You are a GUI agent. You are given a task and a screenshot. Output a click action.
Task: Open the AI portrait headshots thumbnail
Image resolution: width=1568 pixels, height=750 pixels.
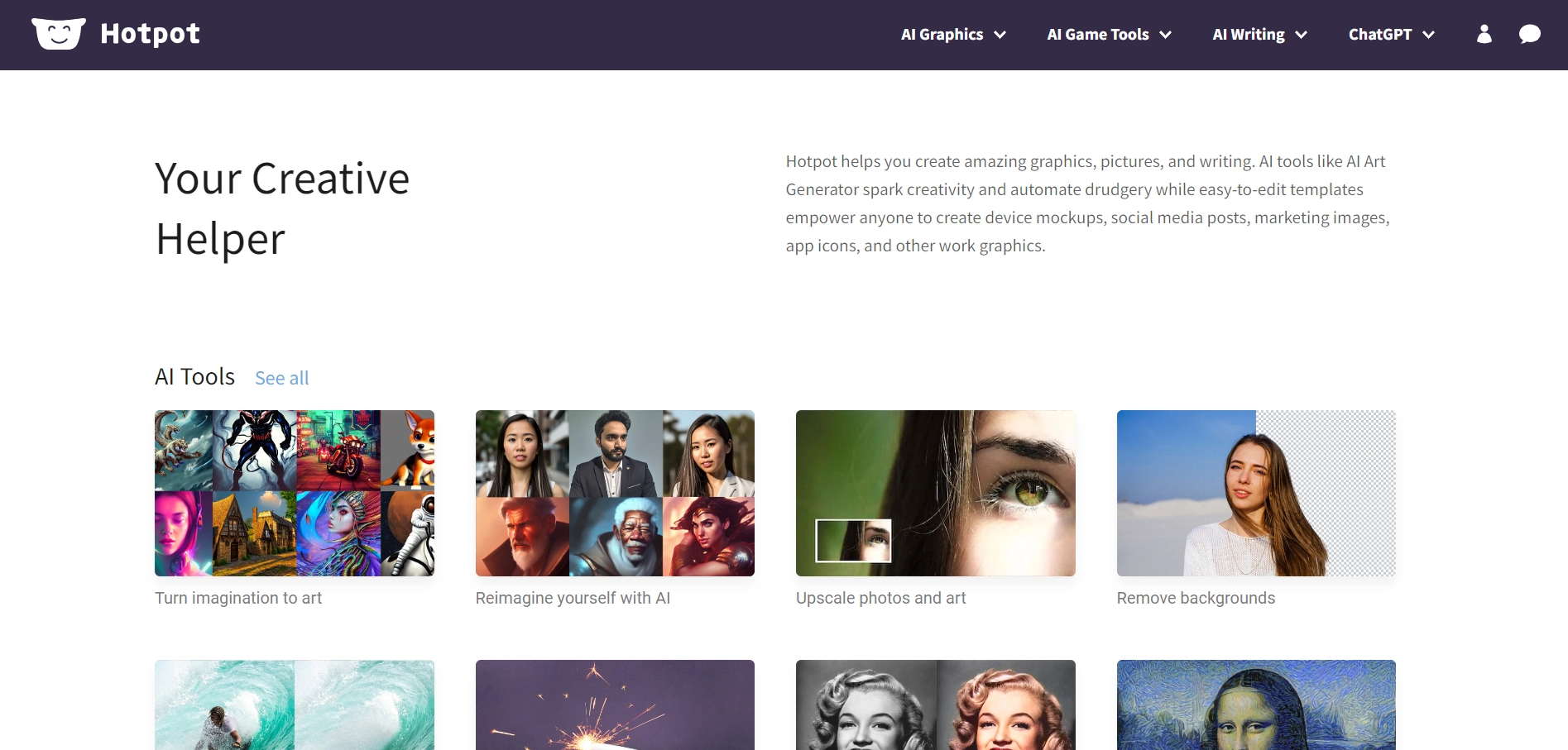pos(615,493)
